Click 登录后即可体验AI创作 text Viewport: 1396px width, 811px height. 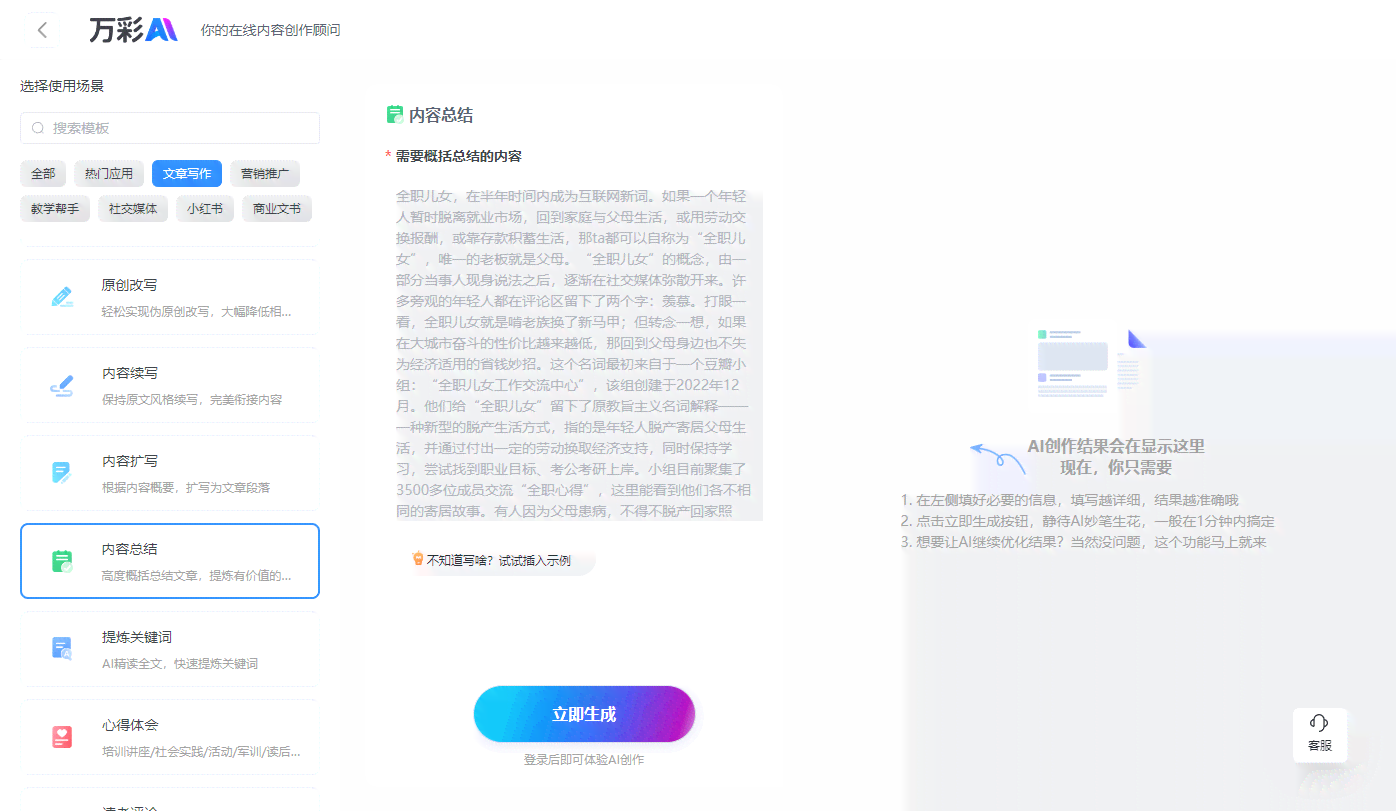click(x=584, y=759)
